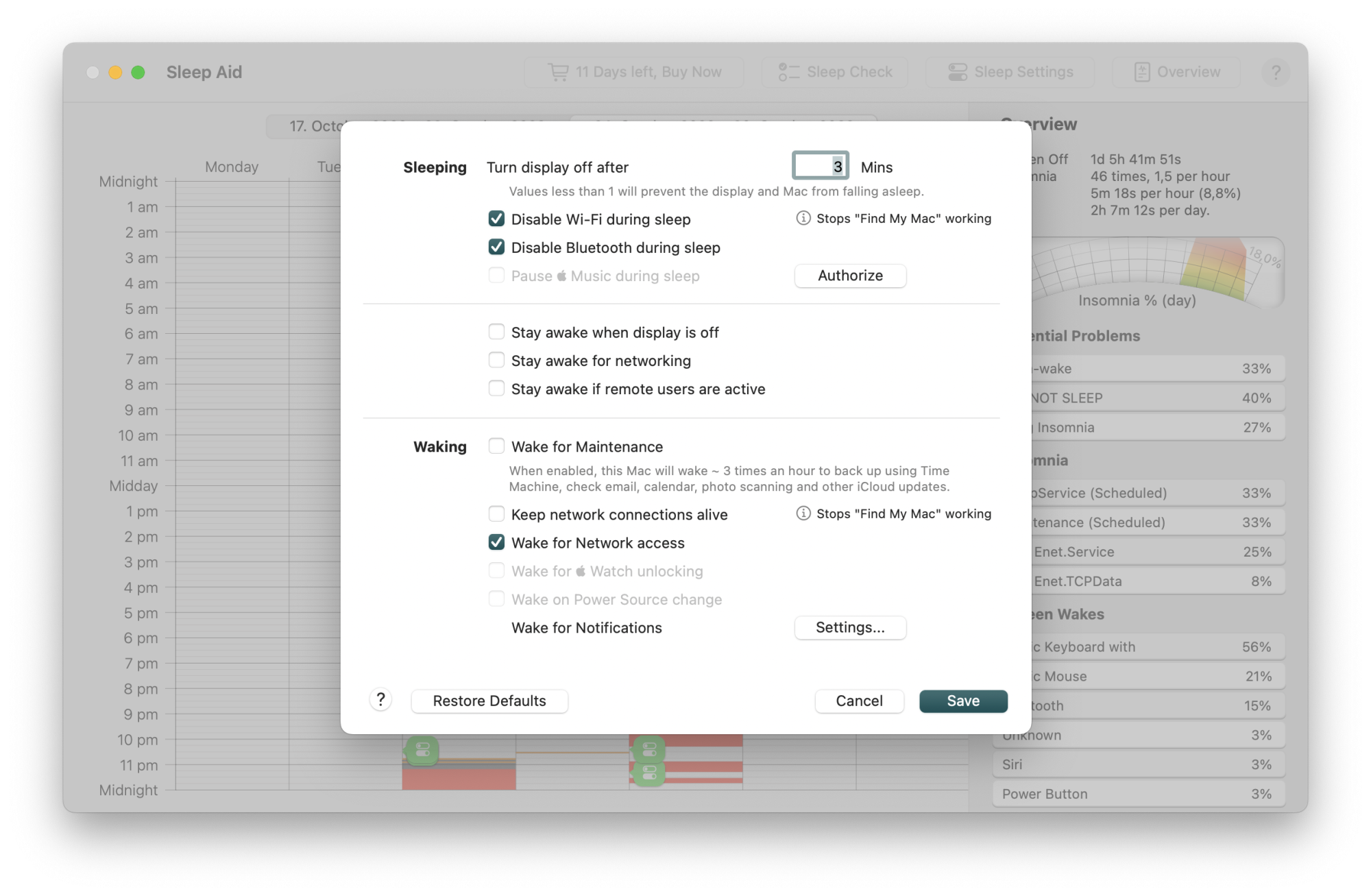Screen dimensions: 1371x896
Task: Uncheck Disable Bluetooth during sleep
Action: [496, 247]
